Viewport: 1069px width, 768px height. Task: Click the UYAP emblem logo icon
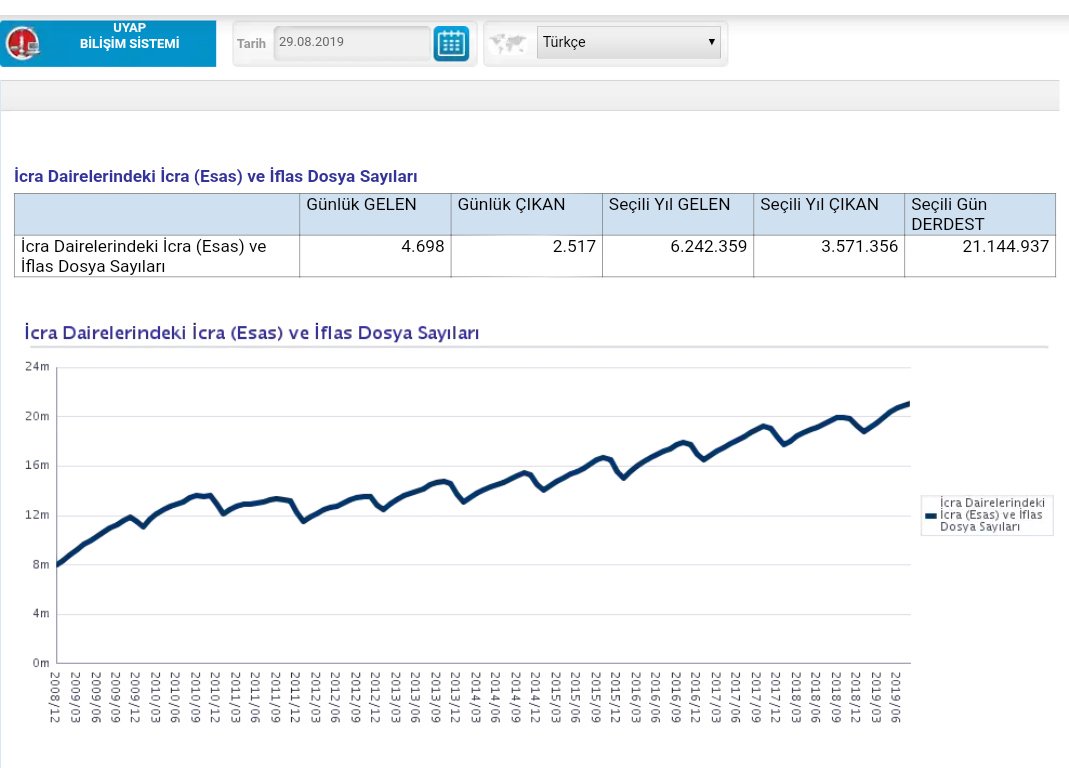point(22,44)
